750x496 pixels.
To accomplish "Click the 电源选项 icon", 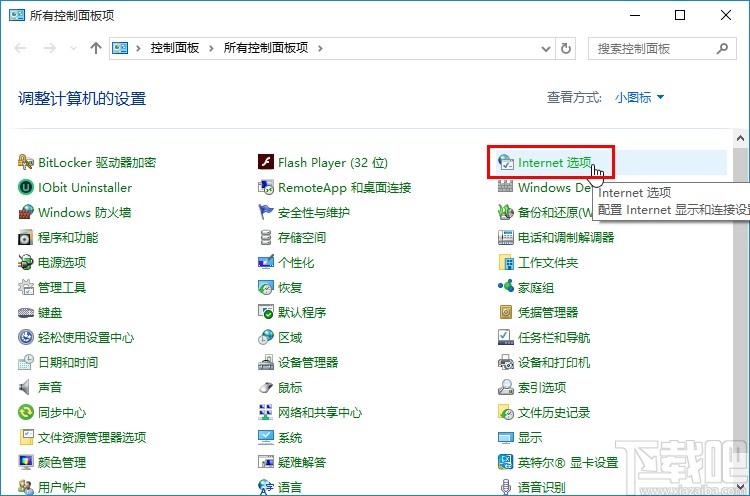I will pyautogui.click(x=25, y=262).
